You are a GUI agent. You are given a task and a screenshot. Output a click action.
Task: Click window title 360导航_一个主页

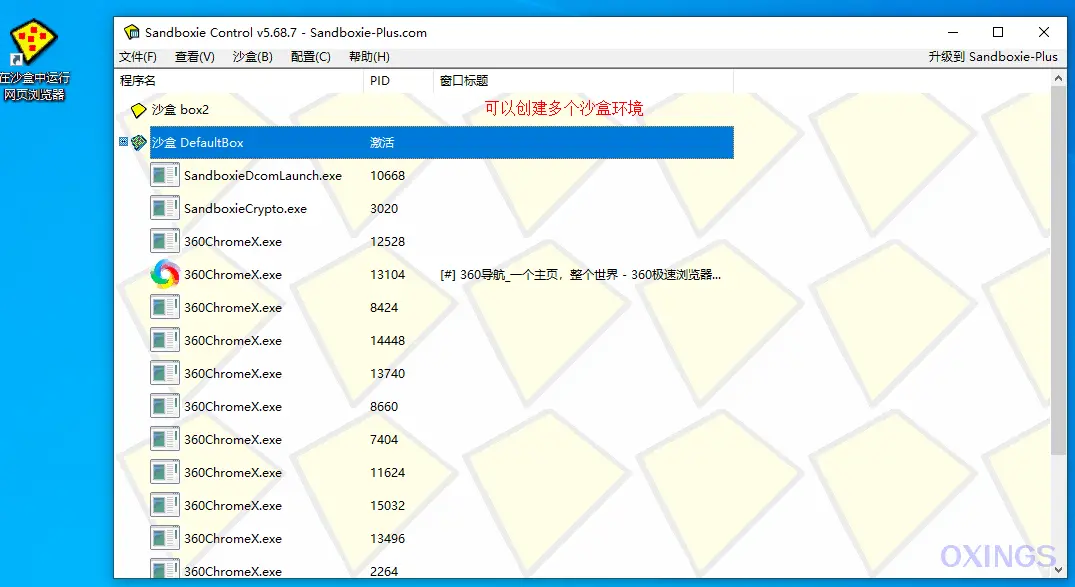click(x=580, y=274)
